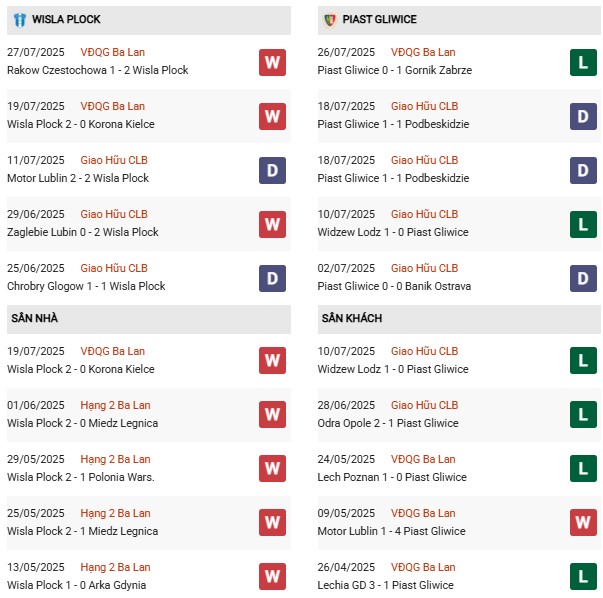Viewport: 603px width, 598px height.
Task: Open VĐQG Ba Lan link dated 27/07/2025
Action: click(113, 52)
